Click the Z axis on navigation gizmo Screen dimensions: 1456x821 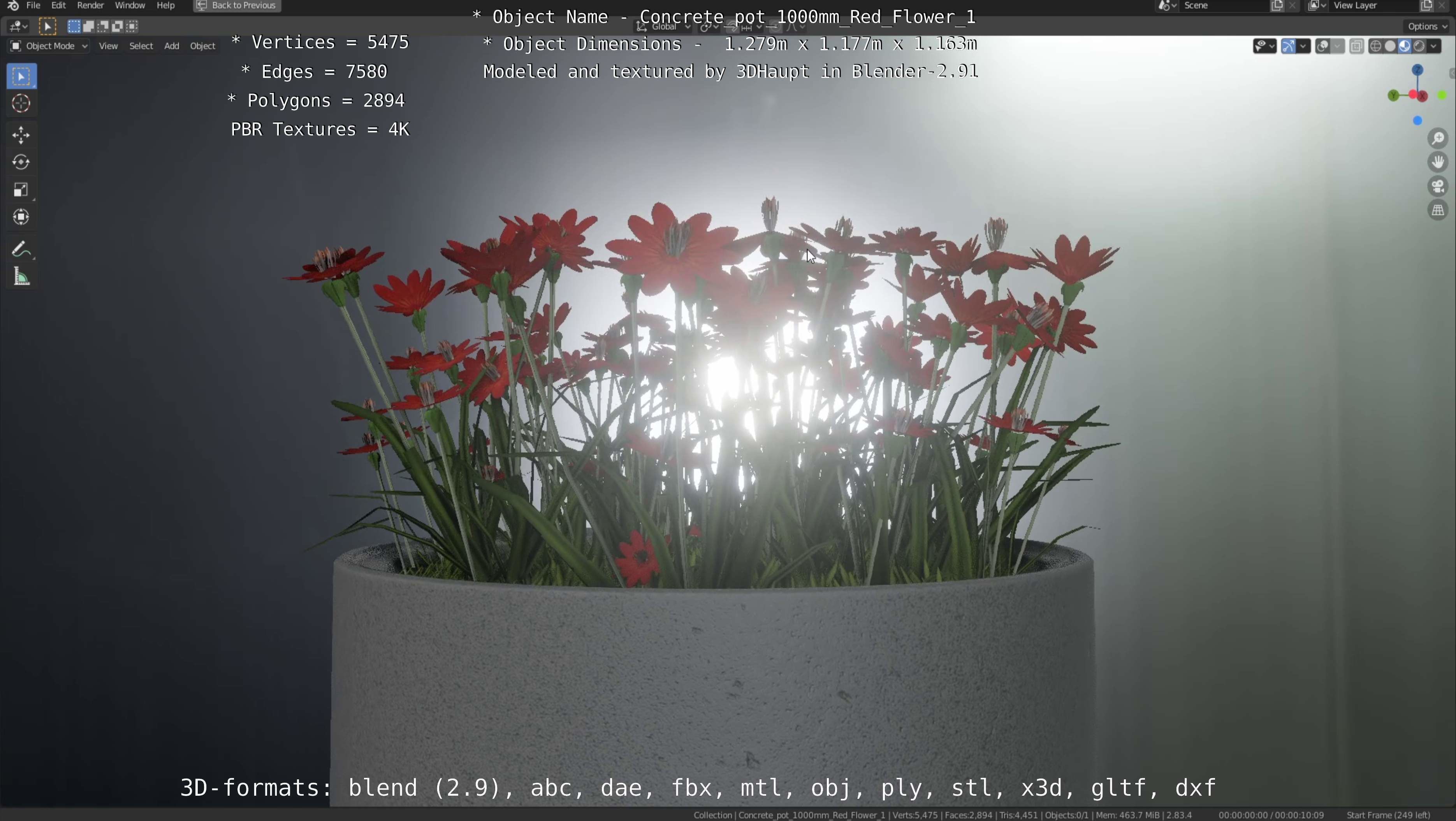click(x=1417, y=70)
